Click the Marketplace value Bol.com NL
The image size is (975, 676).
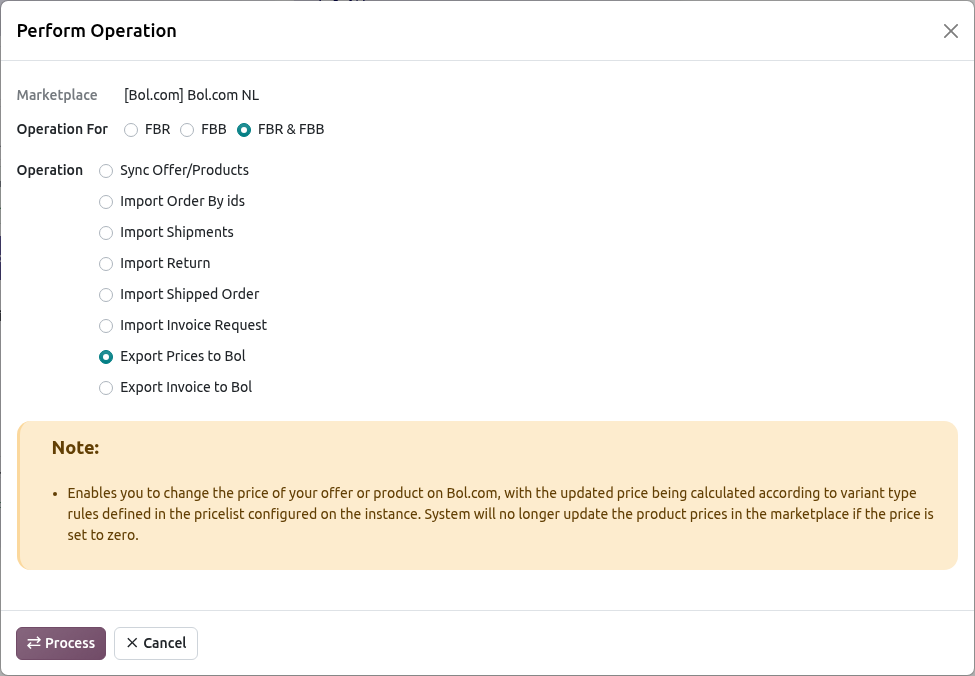coord(192,95)
